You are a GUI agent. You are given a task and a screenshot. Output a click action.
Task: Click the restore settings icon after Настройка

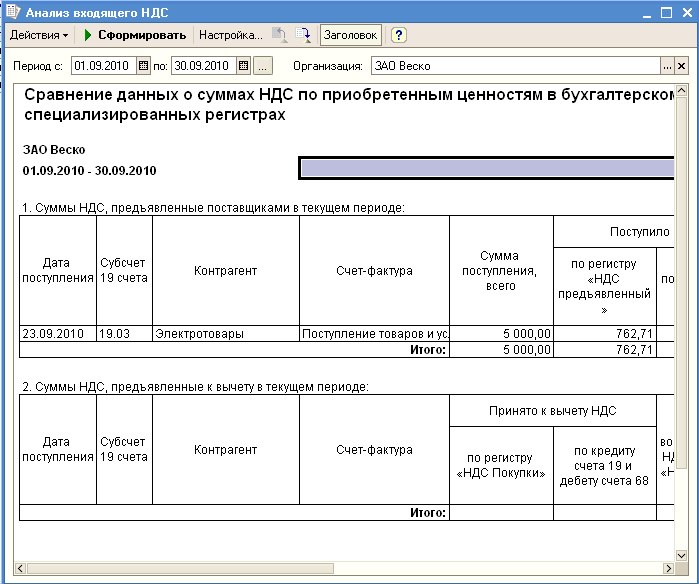(280, 35)
